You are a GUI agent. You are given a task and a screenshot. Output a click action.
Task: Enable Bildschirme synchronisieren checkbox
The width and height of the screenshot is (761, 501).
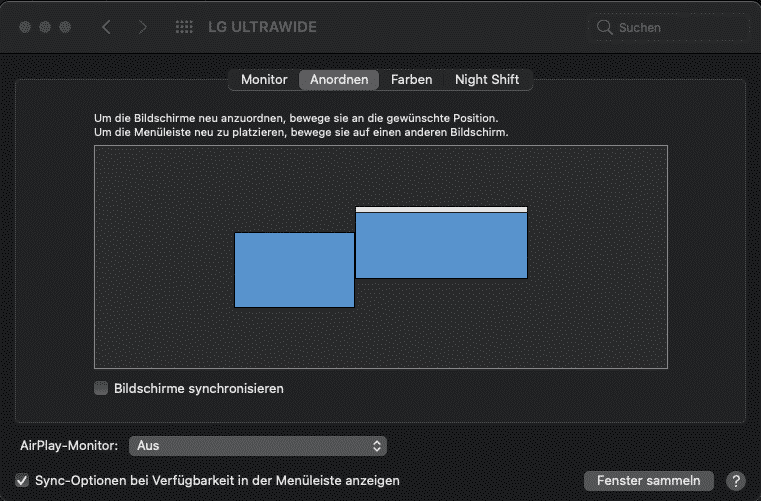[101, 388]
